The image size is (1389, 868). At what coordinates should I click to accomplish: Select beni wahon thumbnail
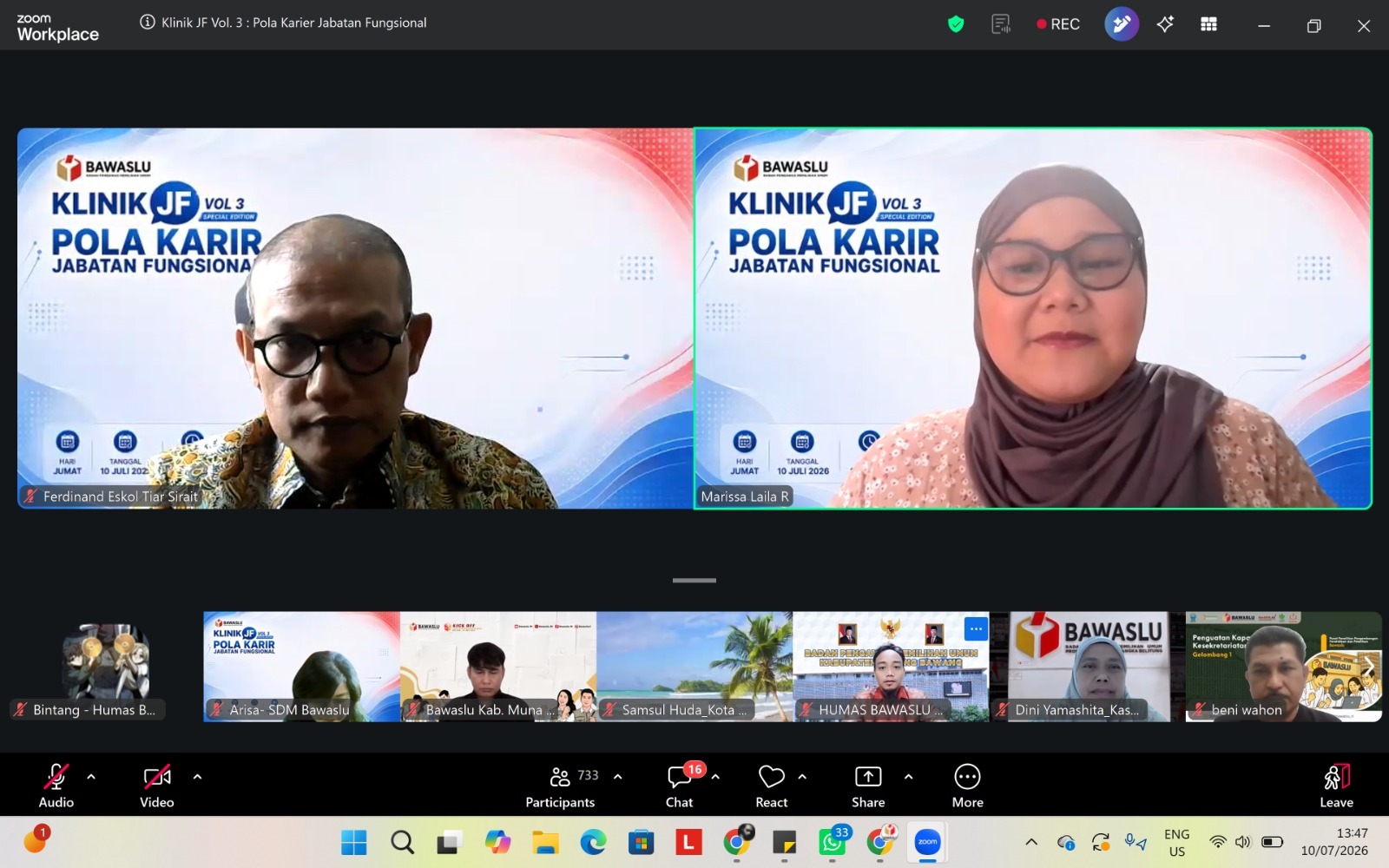(1283, 667)
